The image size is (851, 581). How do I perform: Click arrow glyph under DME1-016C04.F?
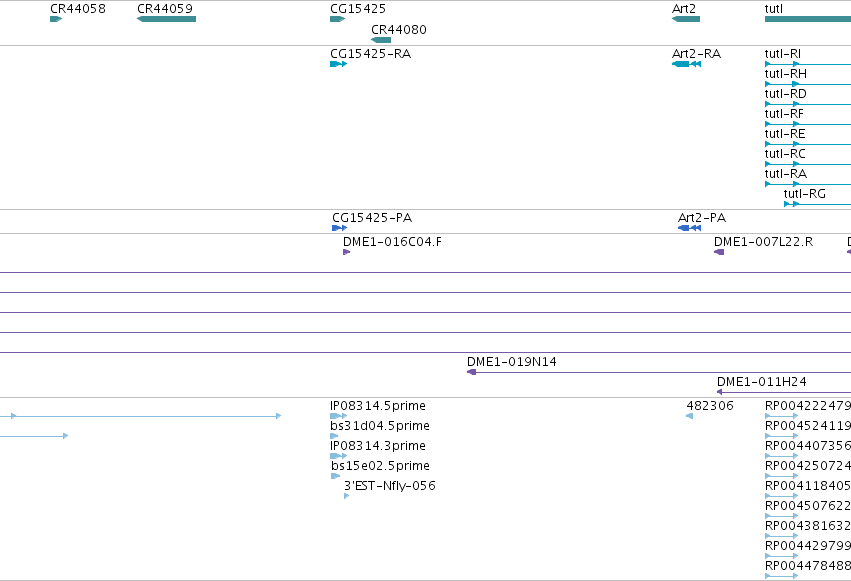346,252
